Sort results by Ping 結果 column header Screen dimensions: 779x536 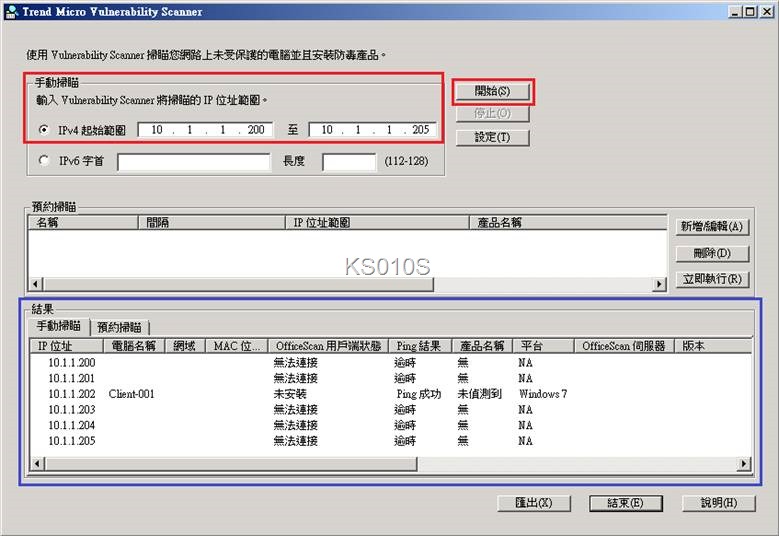click(x=419, y=346)
